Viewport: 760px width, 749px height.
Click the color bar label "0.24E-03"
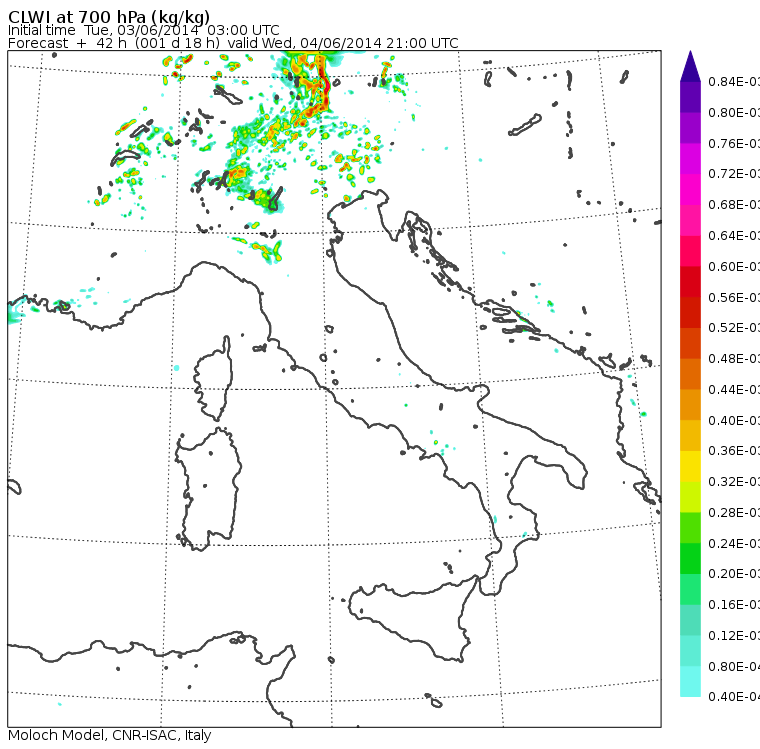tap(734, 543)
